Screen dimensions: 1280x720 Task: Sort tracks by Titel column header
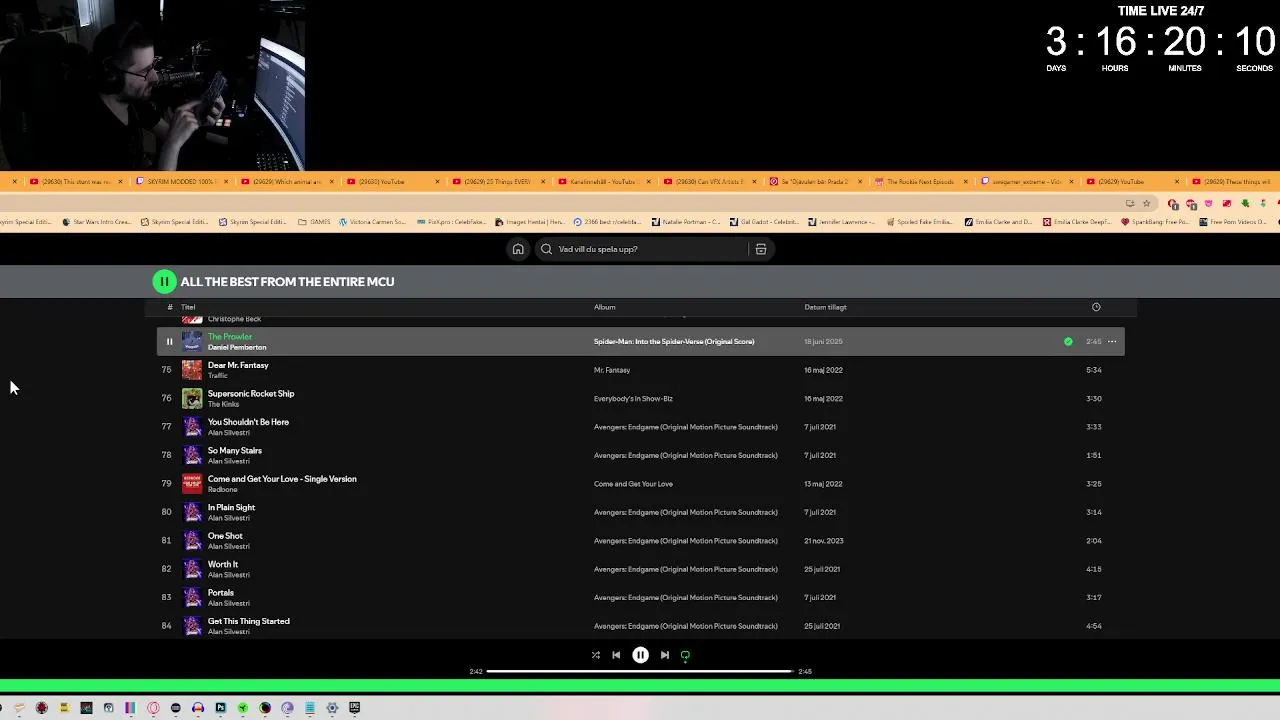coord(188,307)
